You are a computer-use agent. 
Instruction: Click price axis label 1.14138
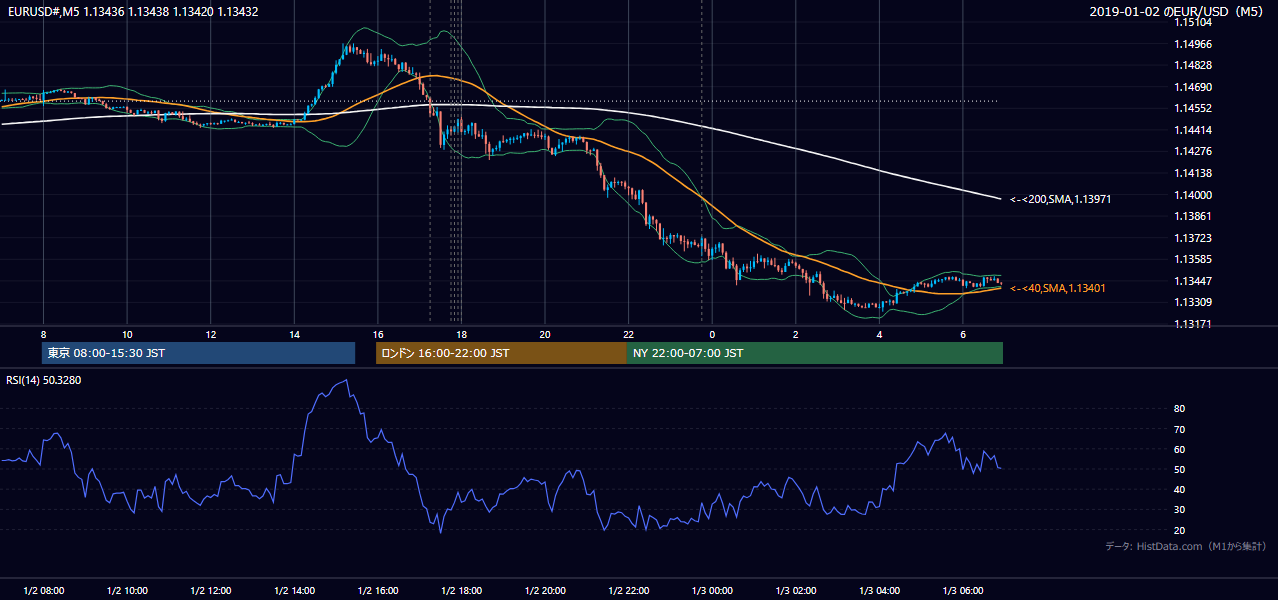point(1193,173)
